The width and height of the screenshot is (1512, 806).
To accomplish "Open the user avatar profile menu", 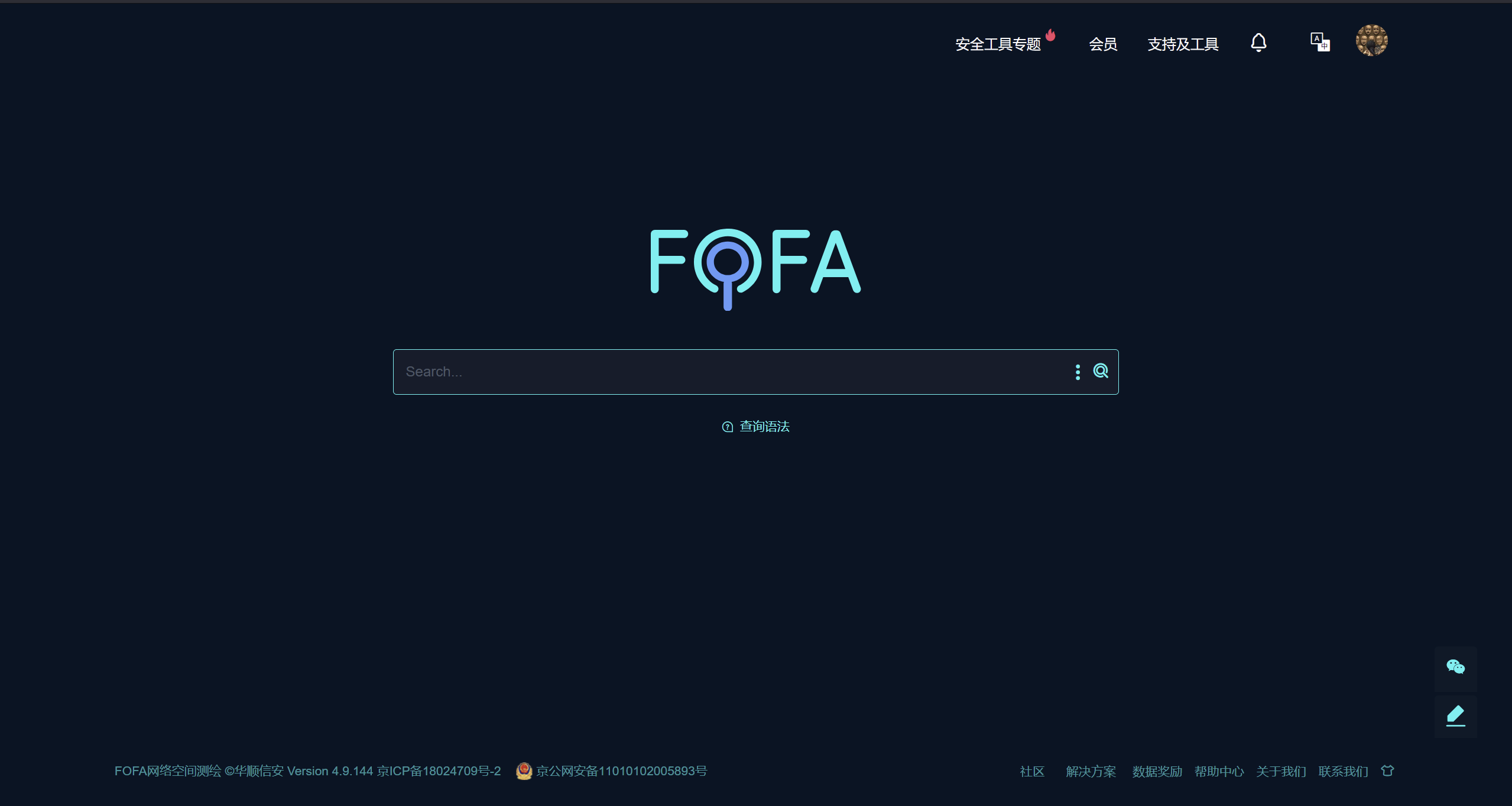I will click(1371, 41).
